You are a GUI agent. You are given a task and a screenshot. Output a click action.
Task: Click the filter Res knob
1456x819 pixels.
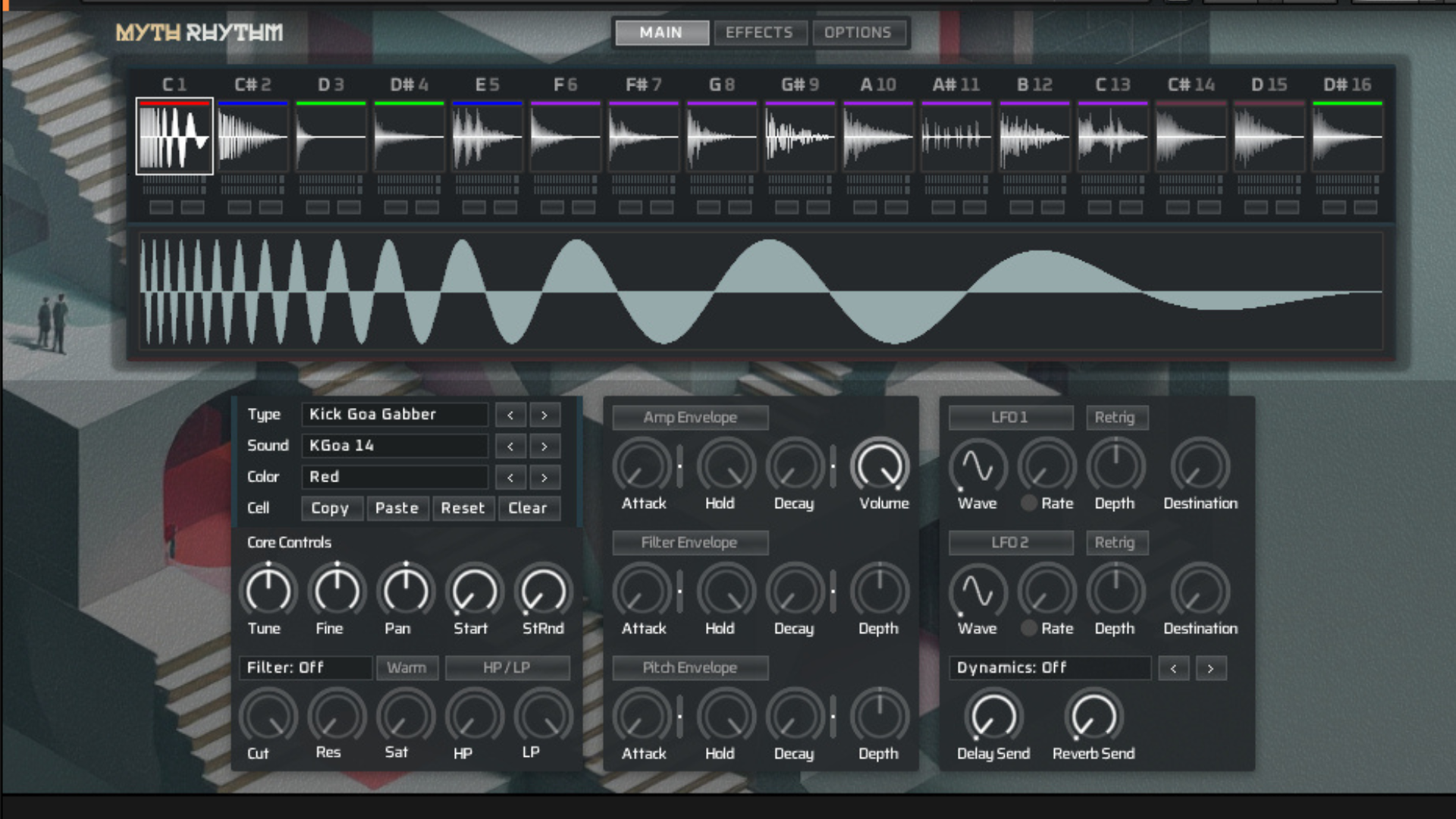pos(337,716)
